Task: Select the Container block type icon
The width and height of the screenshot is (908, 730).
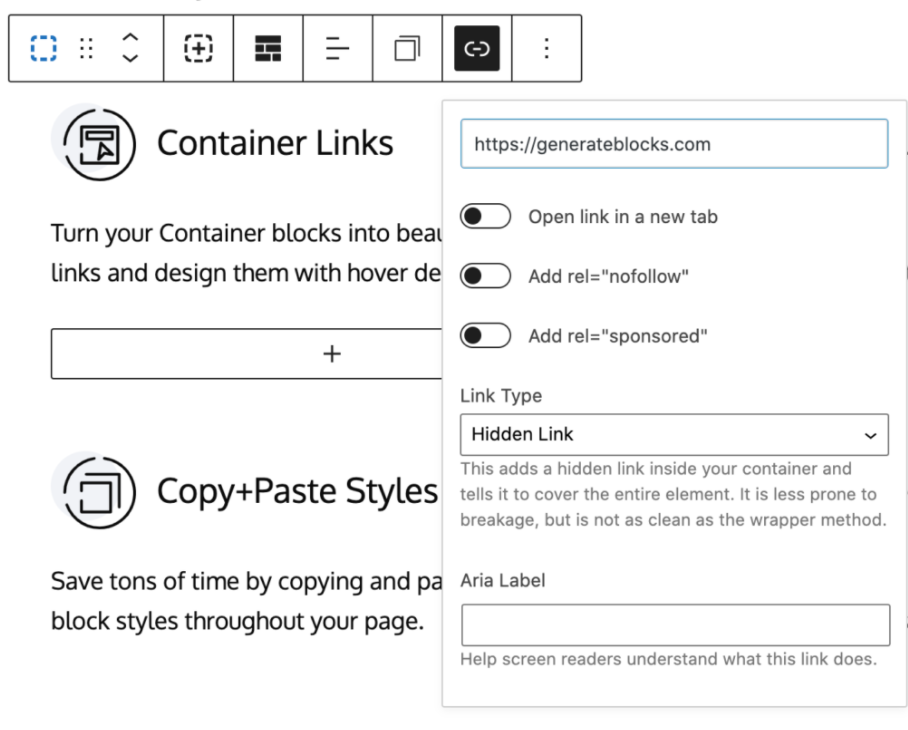Action: pyautogui.click(x=43, y=48)
